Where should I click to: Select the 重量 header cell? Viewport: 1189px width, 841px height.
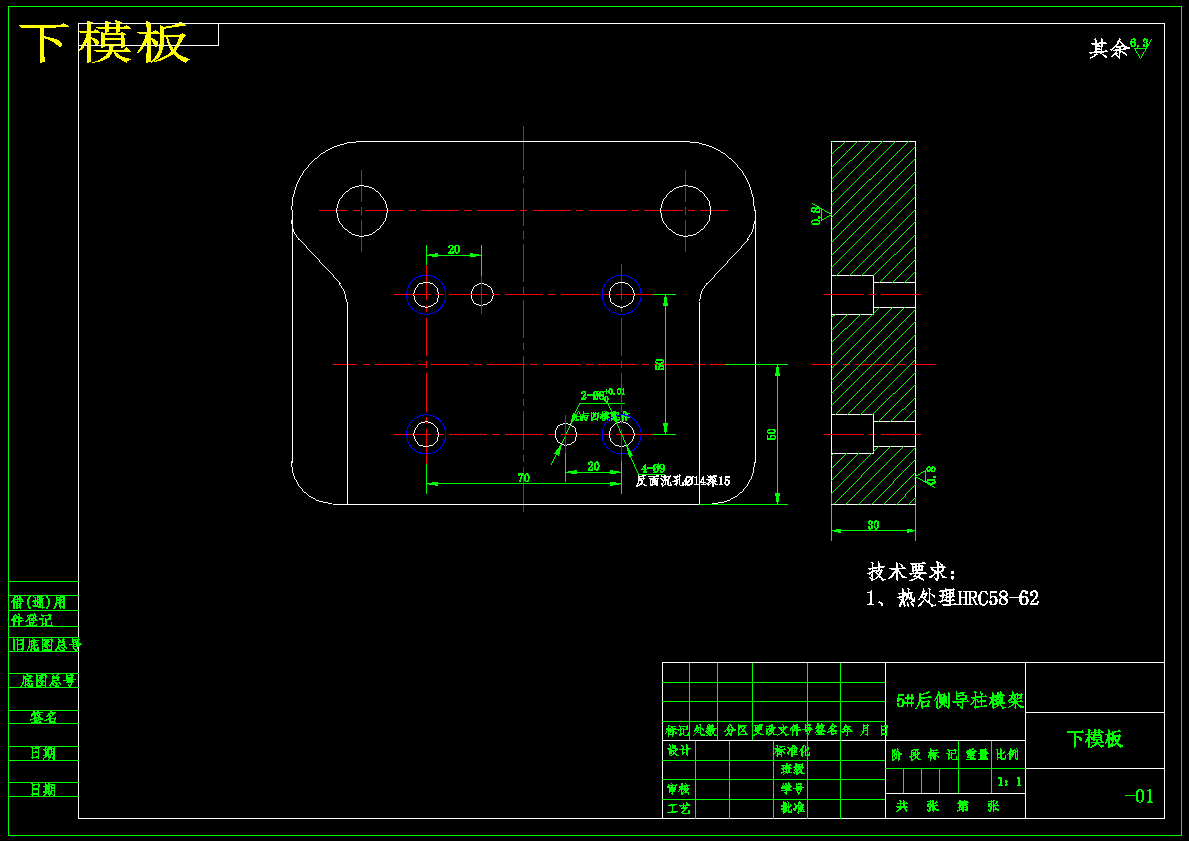click(977, 755)
